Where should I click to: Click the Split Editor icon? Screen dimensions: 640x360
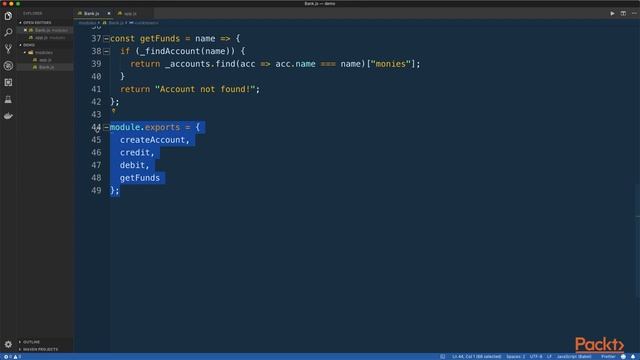click(x=623, y=13)
